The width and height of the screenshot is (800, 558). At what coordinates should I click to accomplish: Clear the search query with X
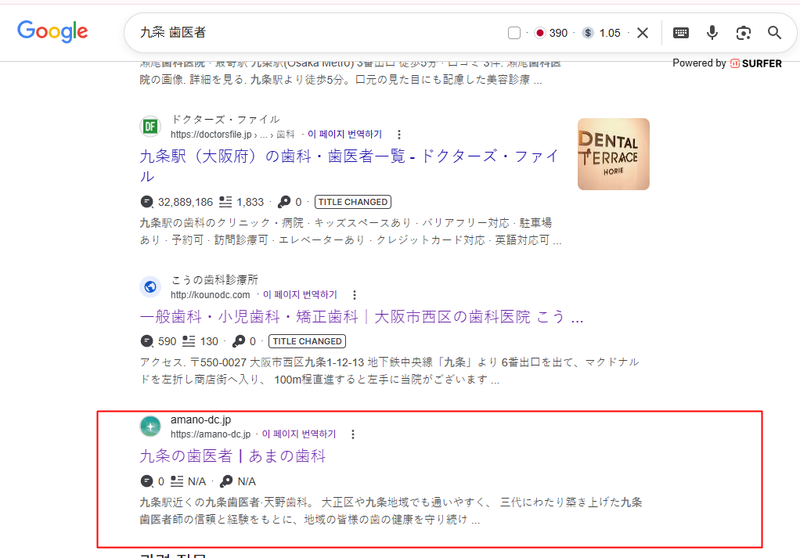click(643, 33)
